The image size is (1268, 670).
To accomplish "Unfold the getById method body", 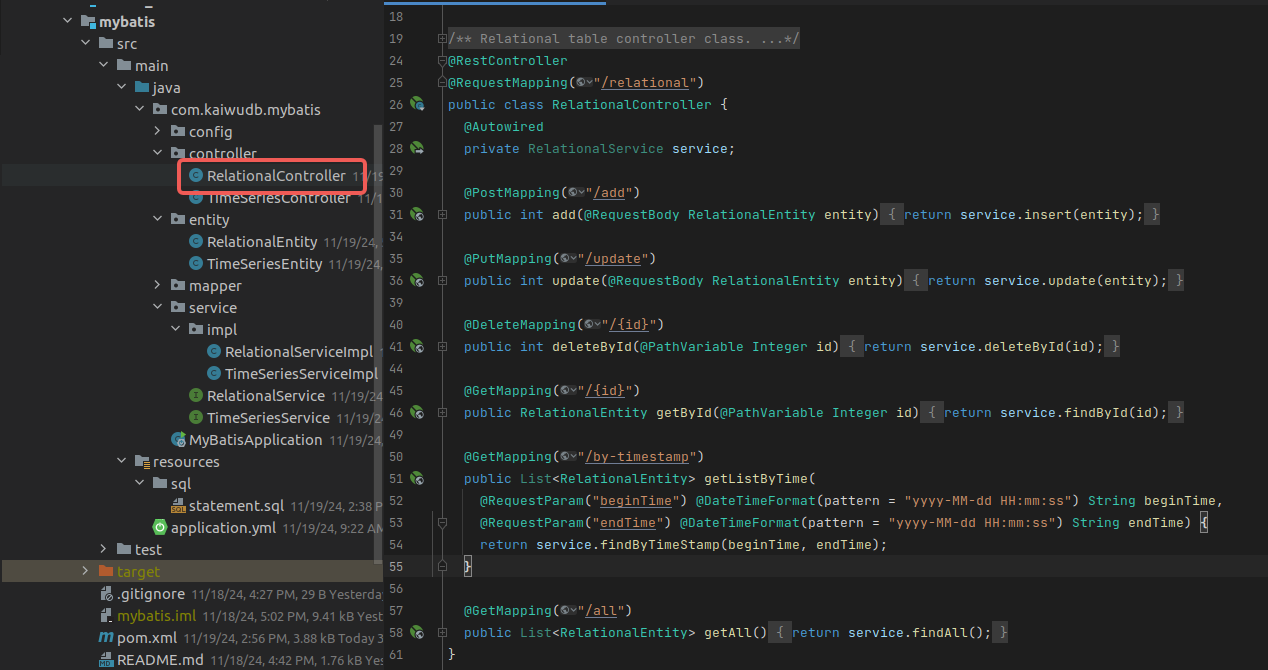I will pyautogui.click(x=443, y=413).
